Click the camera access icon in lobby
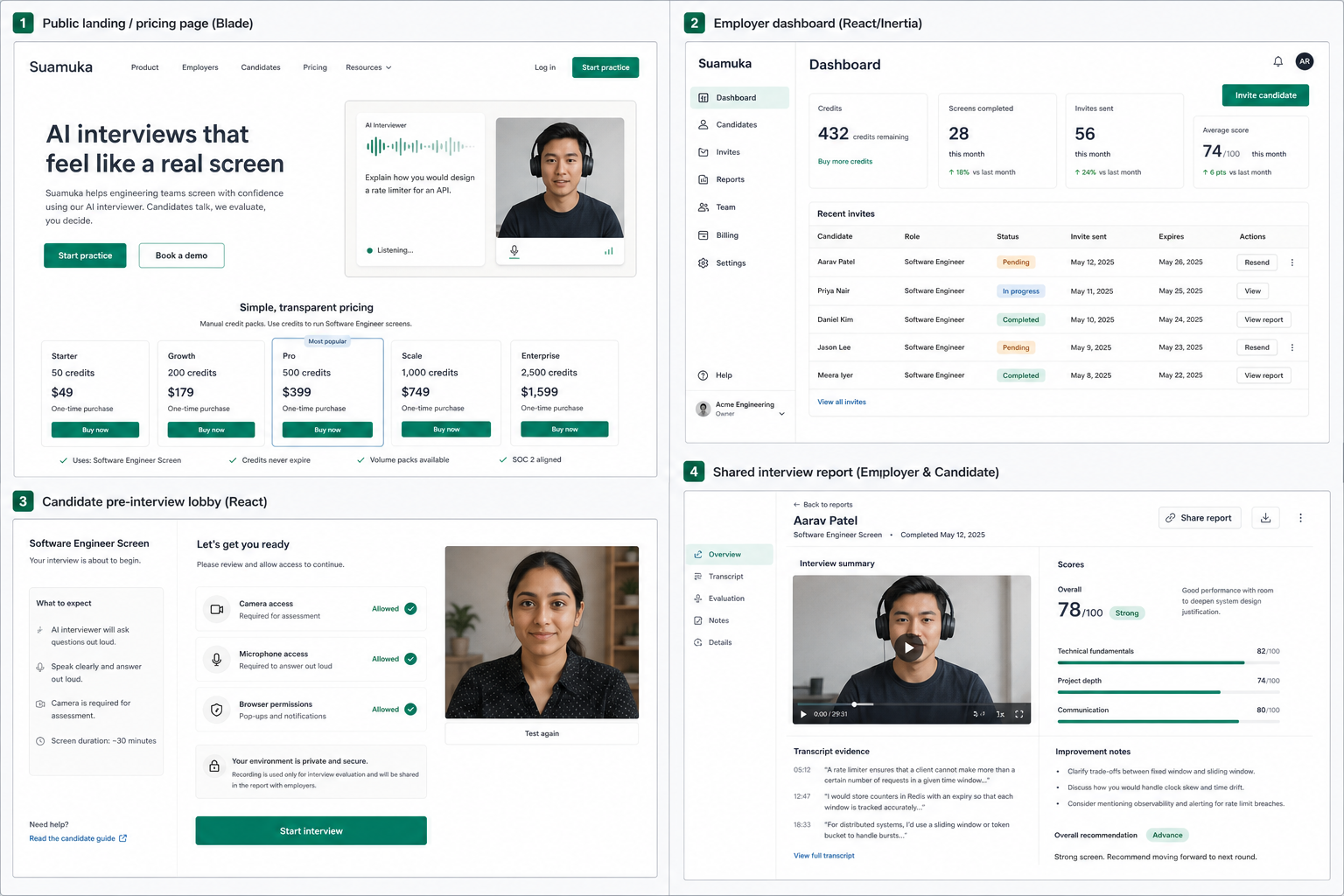This screenshot has height=896, width=1344. [x=217, y=609]
